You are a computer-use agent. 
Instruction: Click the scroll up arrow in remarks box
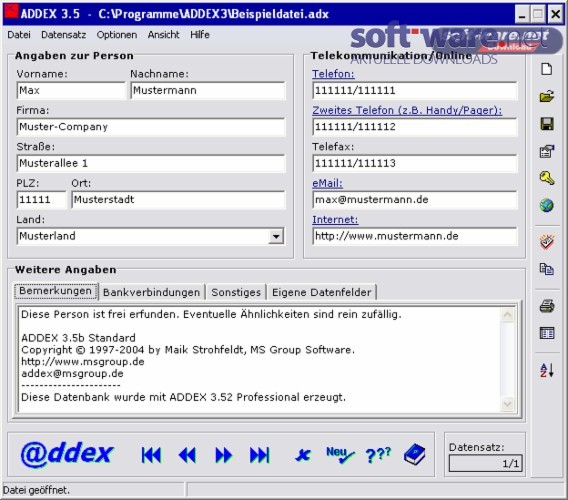508,315
